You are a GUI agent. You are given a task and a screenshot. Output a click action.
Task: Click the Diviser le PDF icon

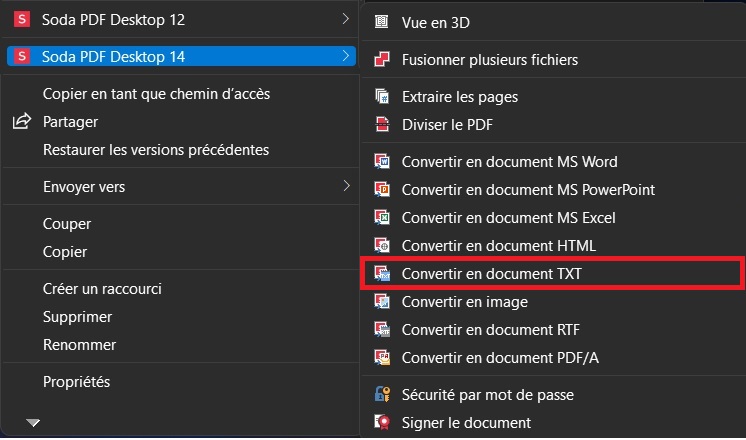point(382,125)
